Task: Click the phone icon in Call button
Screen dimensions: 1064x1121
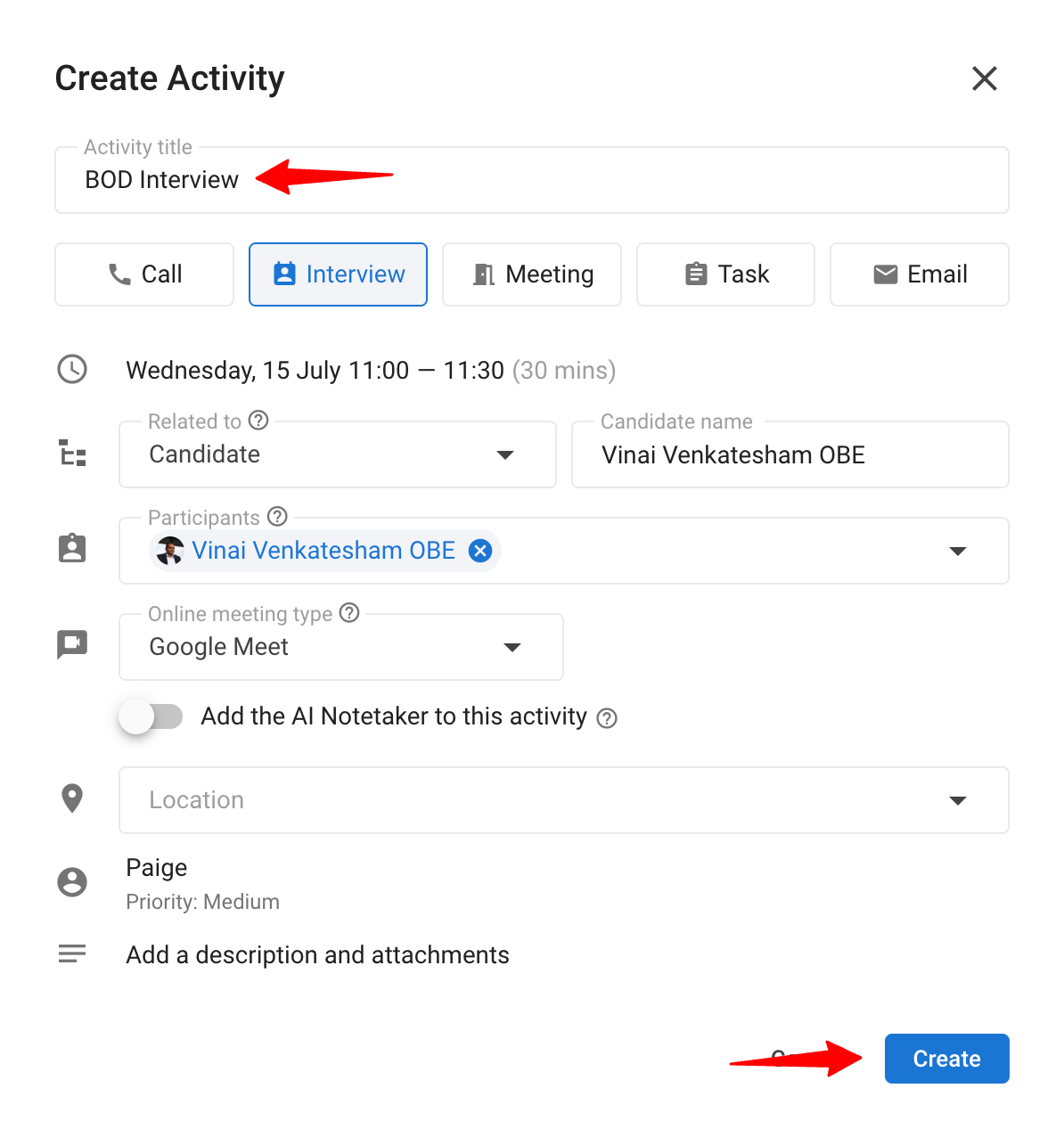Action: pyautogui.click(x=119, y=274)
